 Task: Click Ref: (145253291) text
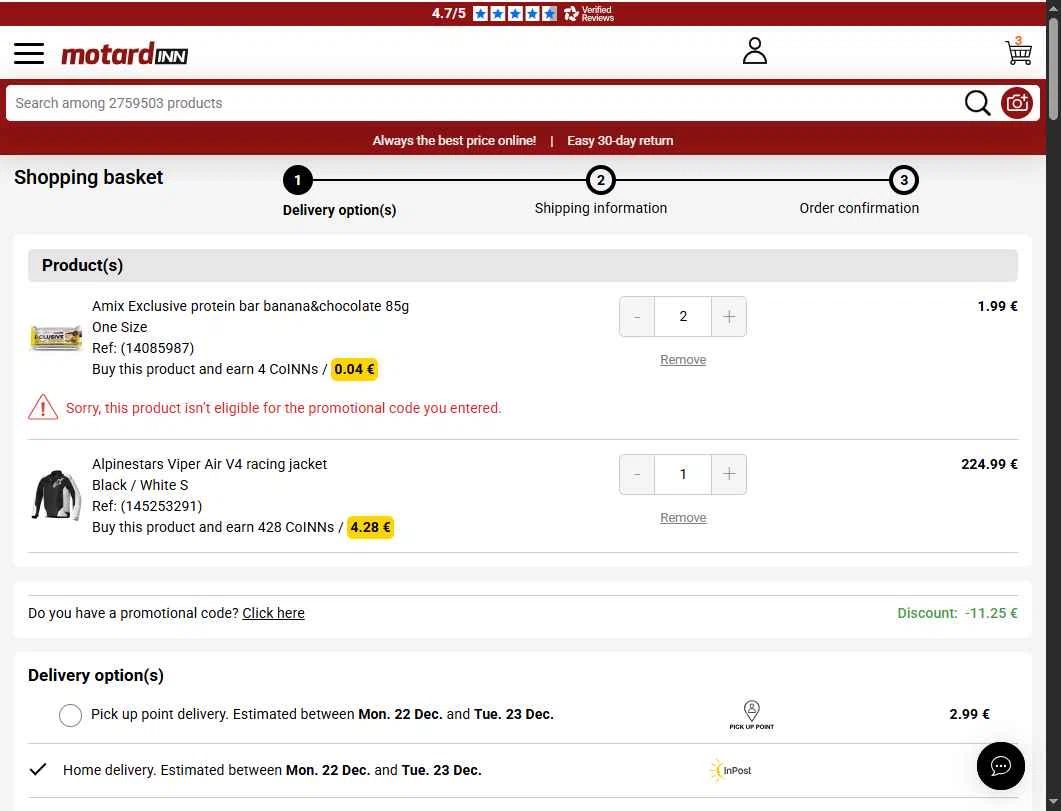click(x=147, y=506)
